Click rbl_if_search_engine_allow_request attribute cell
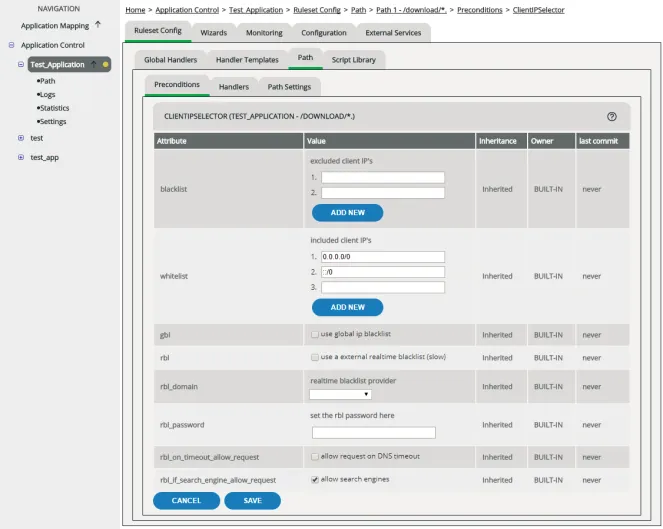Screen dimensions: 663x529 click(x=228, y=480)
